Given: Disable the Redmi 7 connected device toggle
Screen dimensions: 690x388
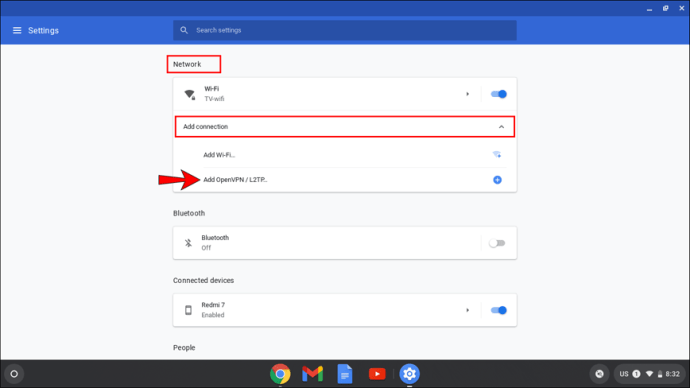Looking at the screenshot, I should tap(499, 310).
